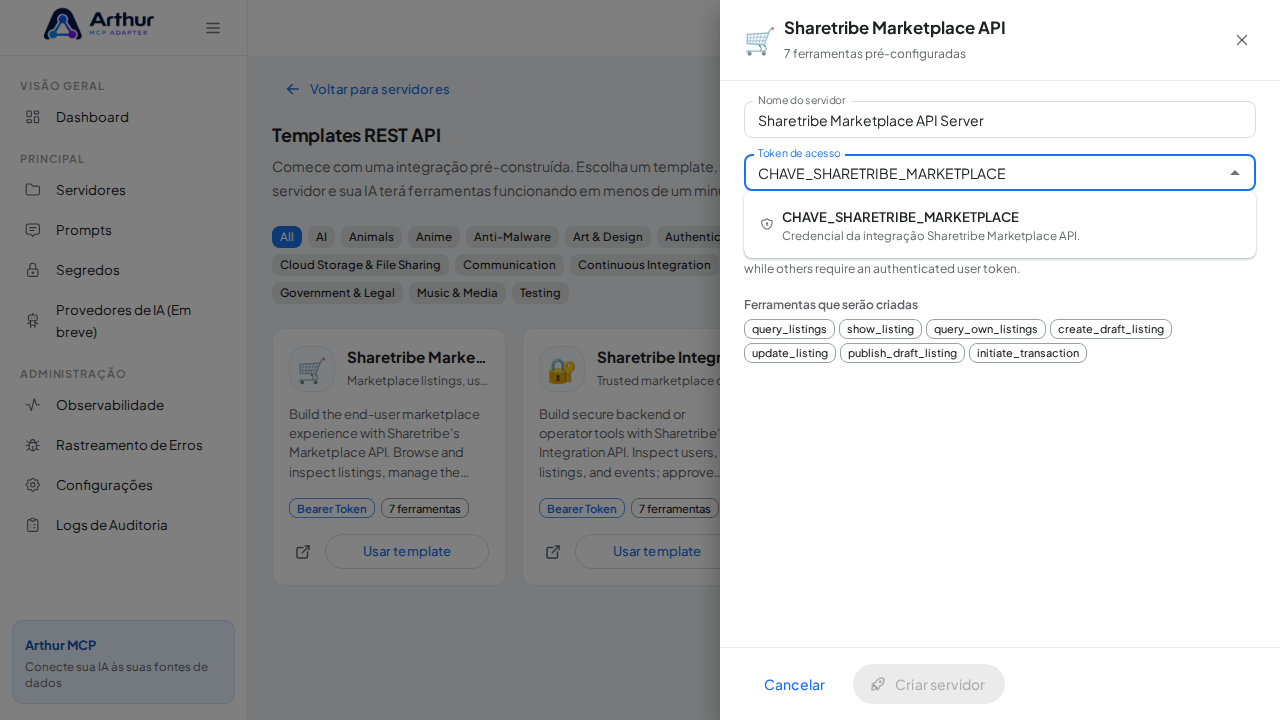Click the Sharetribe Marketplace card cart icon

tap(312, 369)
